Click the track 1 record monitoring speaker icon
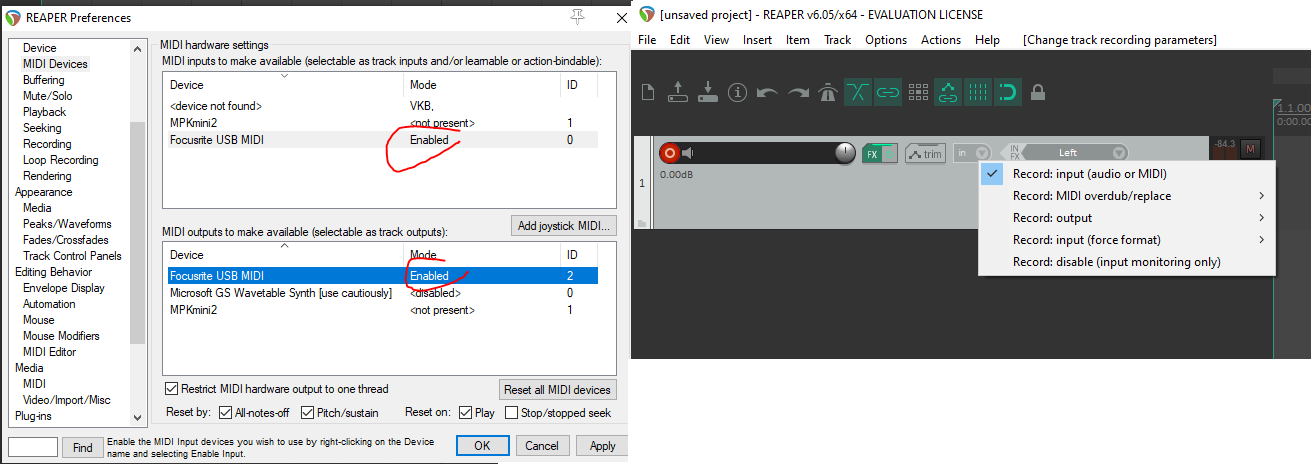 (x=688, y=153)
